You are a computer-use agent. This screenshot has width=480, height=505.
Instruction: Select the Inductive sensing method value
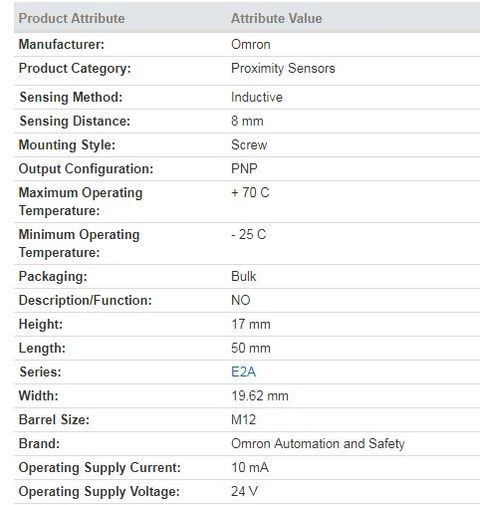(x=257, y=97)
